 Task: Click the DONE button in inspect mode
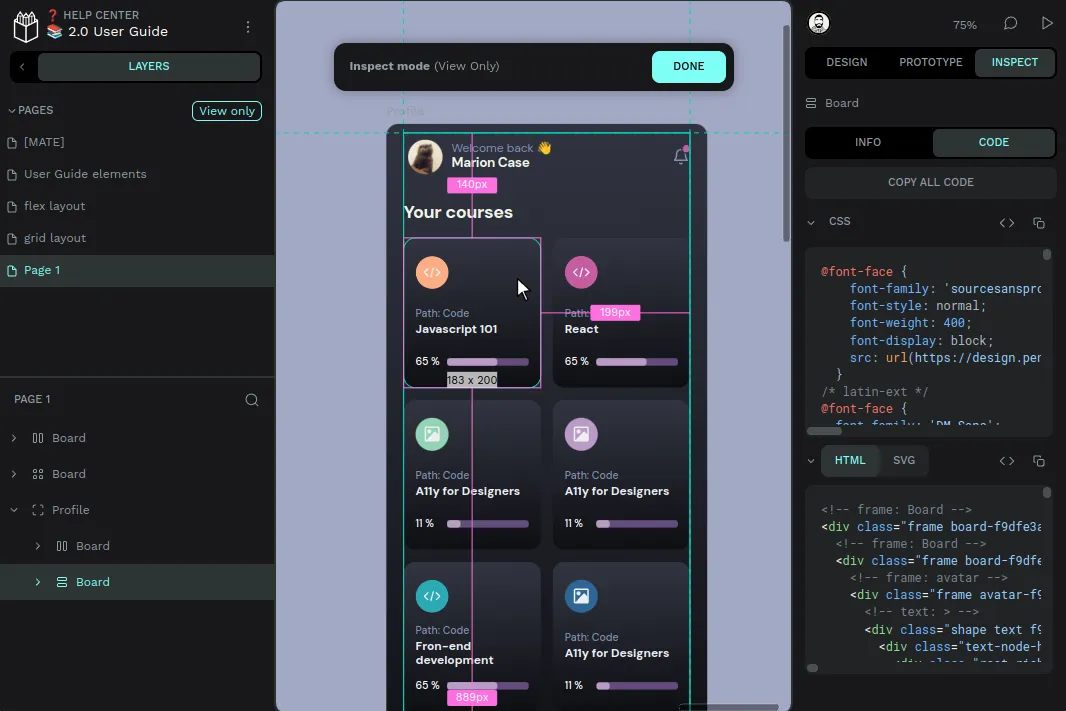click(688, 67)
